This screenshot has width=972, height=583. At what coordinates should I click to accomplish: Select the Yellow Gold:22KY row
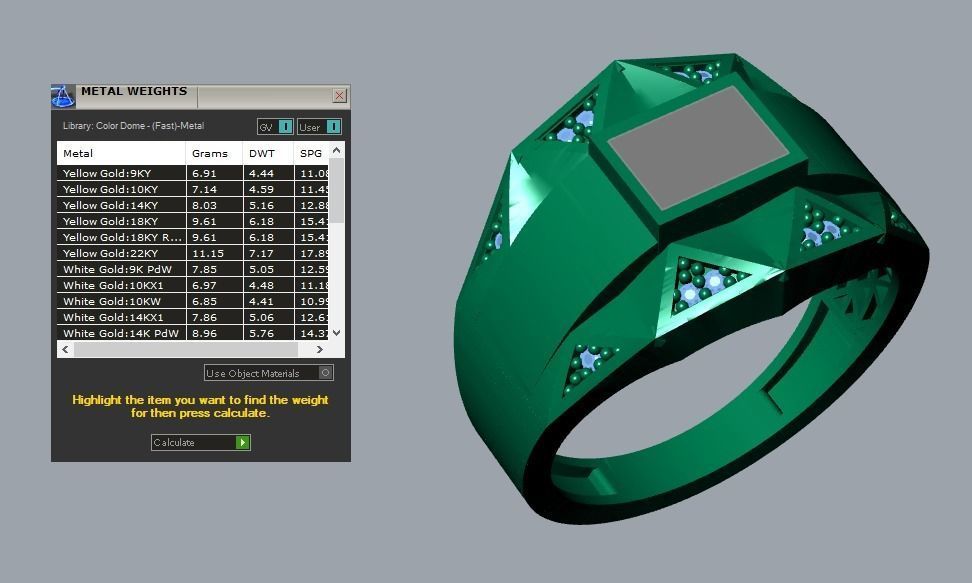(193, 253)
